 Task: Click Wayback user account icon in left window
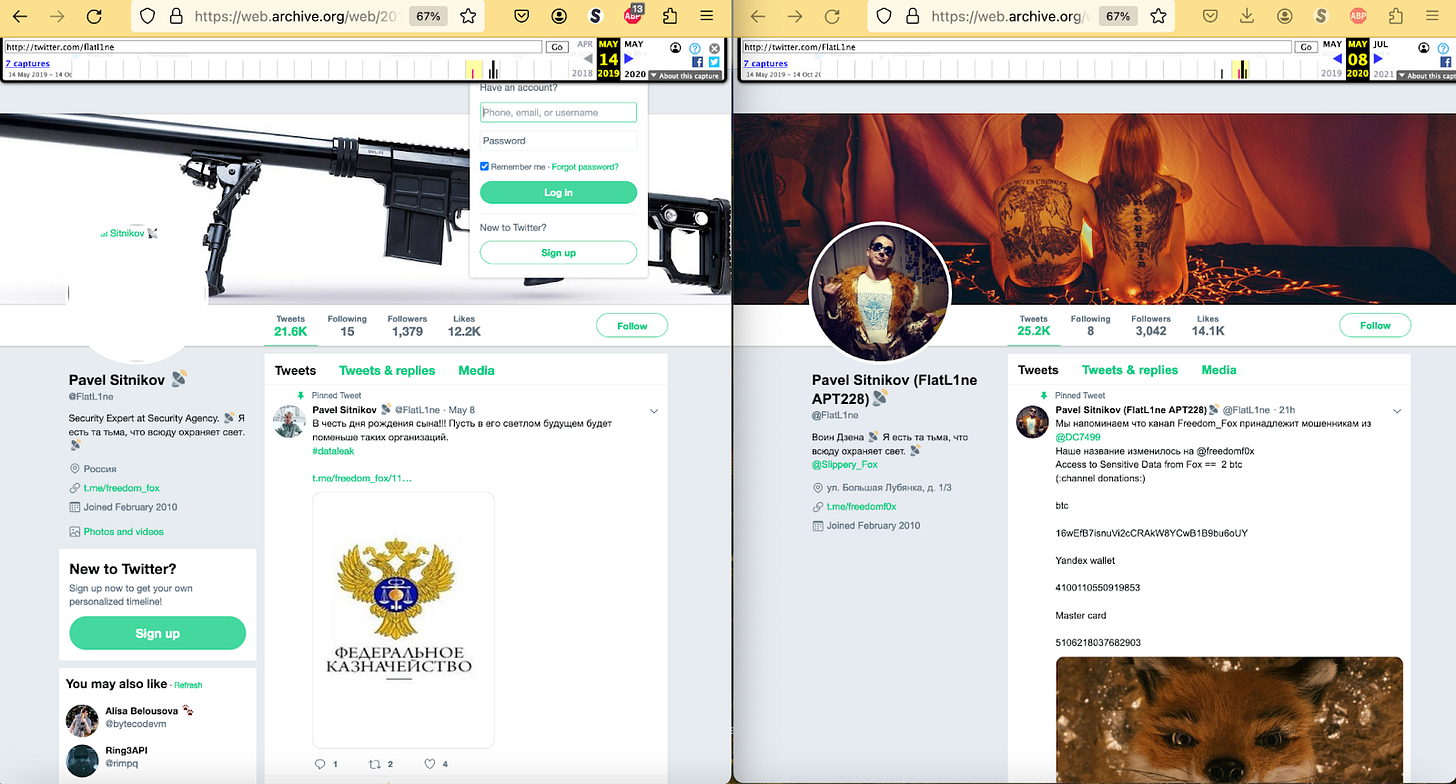tap(677, 48)
